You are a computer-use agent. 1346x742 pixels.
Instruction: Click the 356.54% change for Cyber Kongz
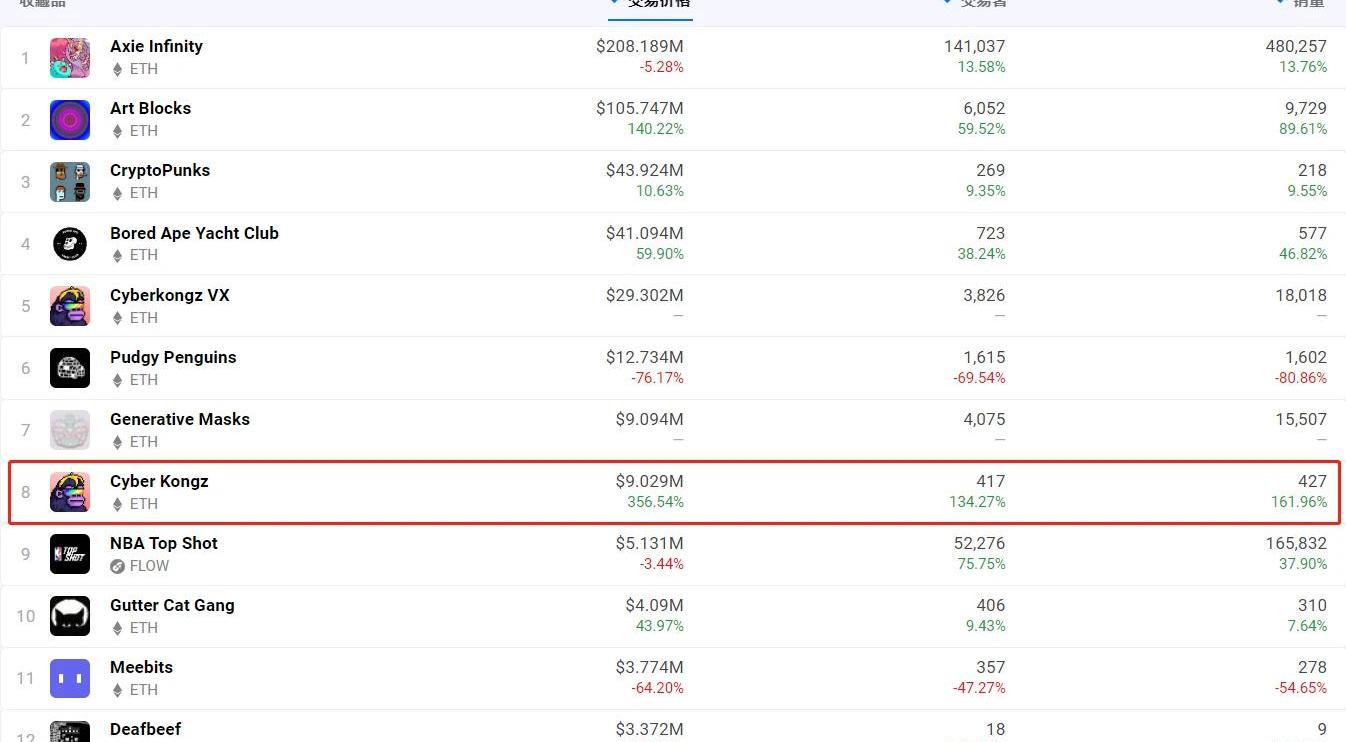coord(656,502)
